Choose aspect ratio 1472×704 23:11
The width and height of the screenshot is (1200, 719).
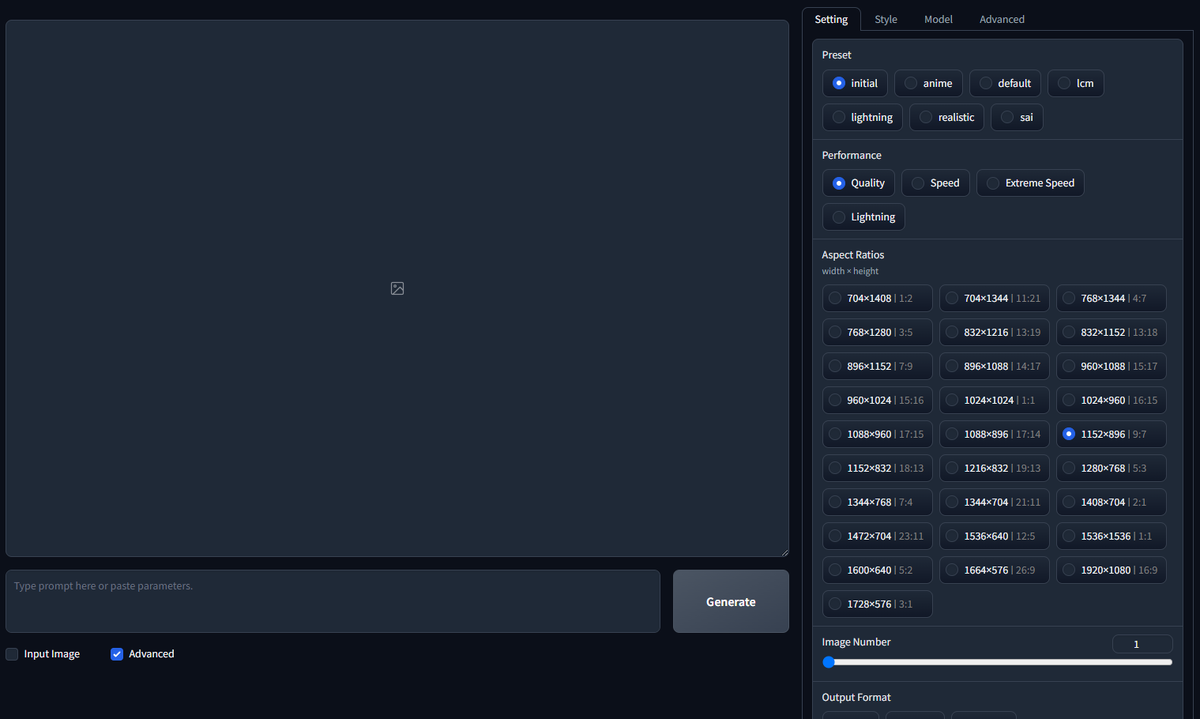(x=877, y=536)
